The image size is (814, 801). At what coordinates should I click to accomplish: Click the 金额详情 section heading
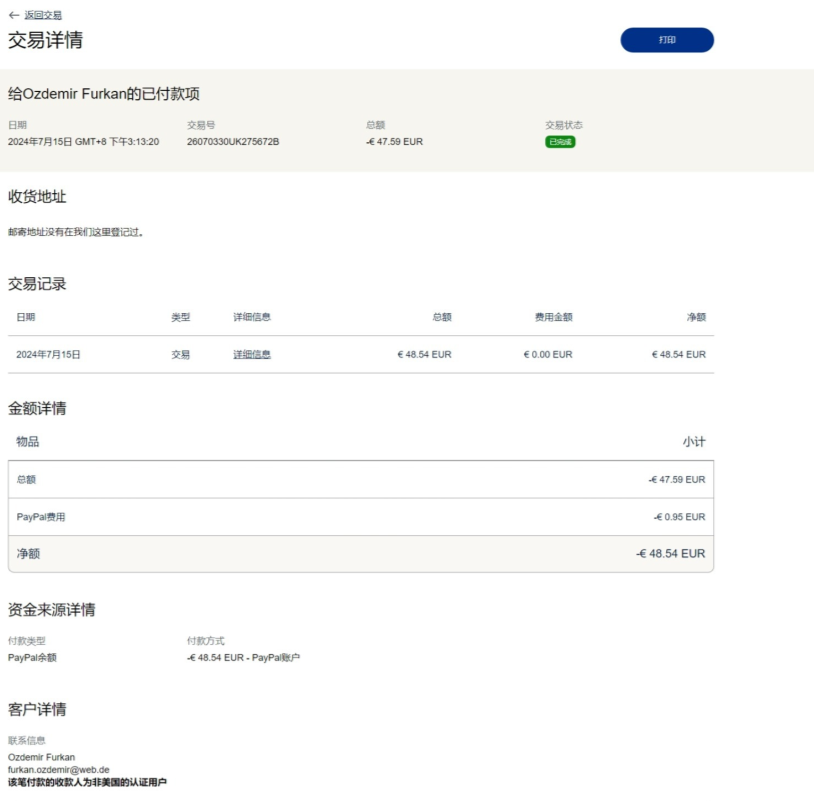(x=37, y=408)
